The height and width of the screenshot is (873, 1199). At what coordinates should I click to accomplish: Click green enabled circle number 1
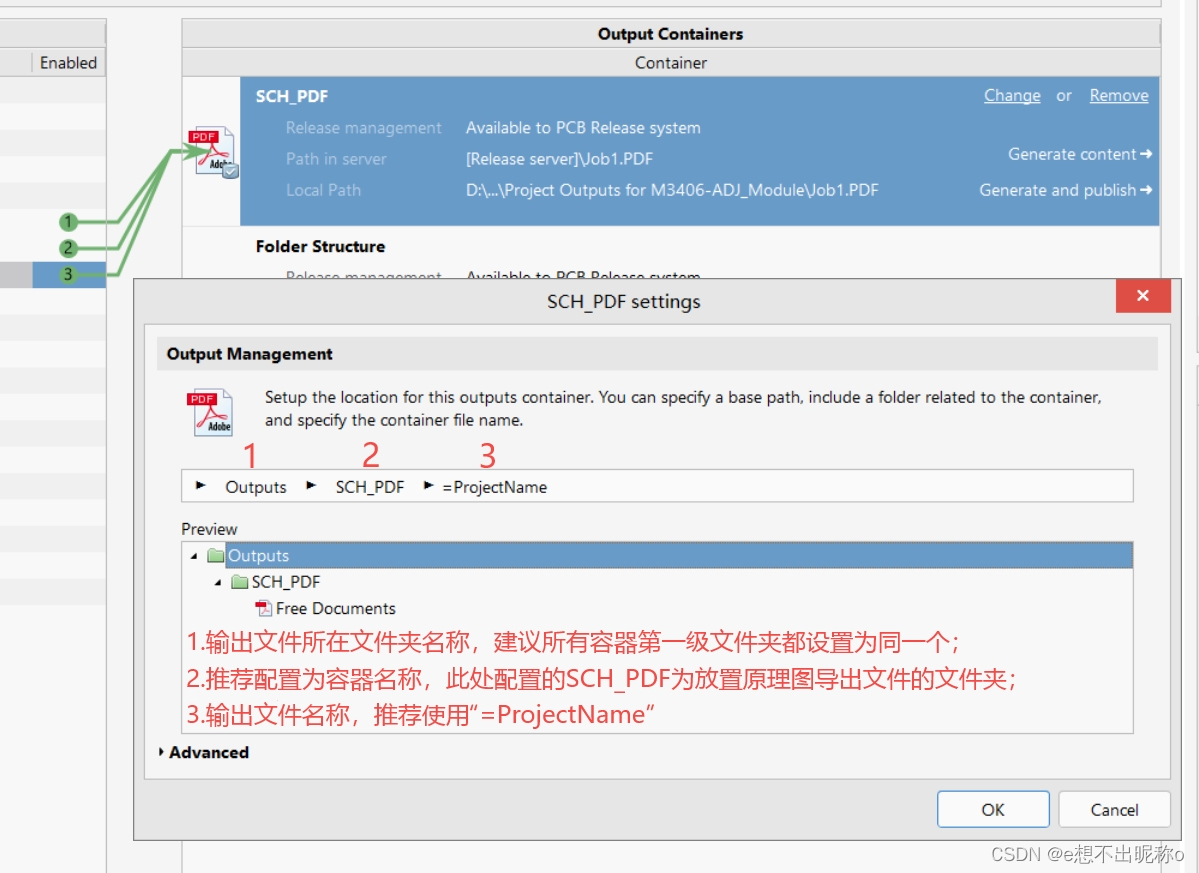coord(68,222)
